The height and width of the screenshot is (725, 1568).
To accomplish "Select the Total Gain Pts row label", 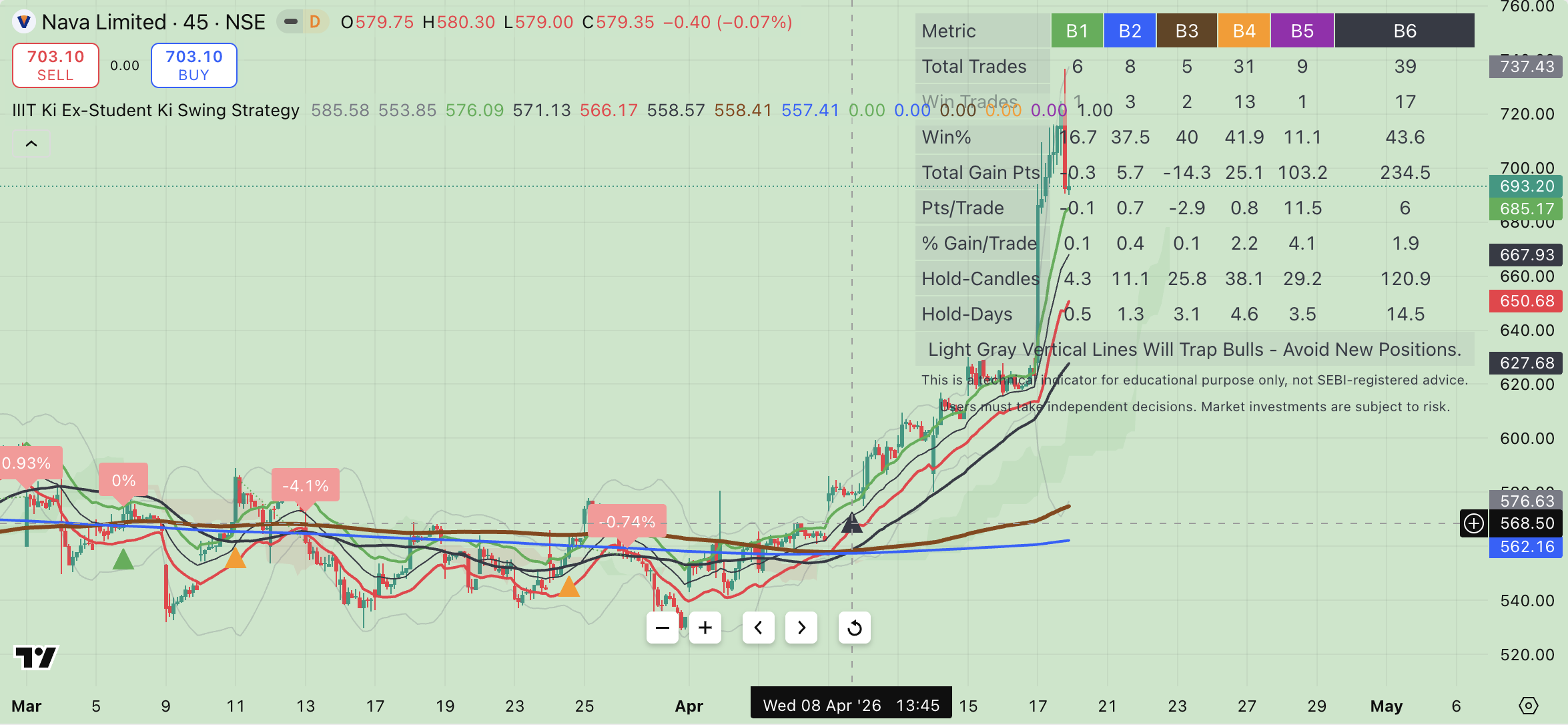I will point(980,172).
